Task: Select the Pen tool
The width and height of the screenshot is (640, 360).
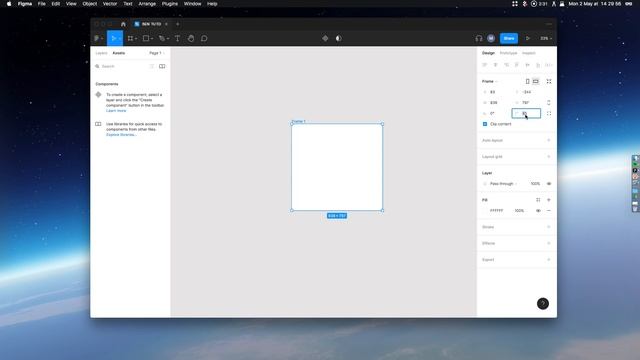Action: click(162, 38)
